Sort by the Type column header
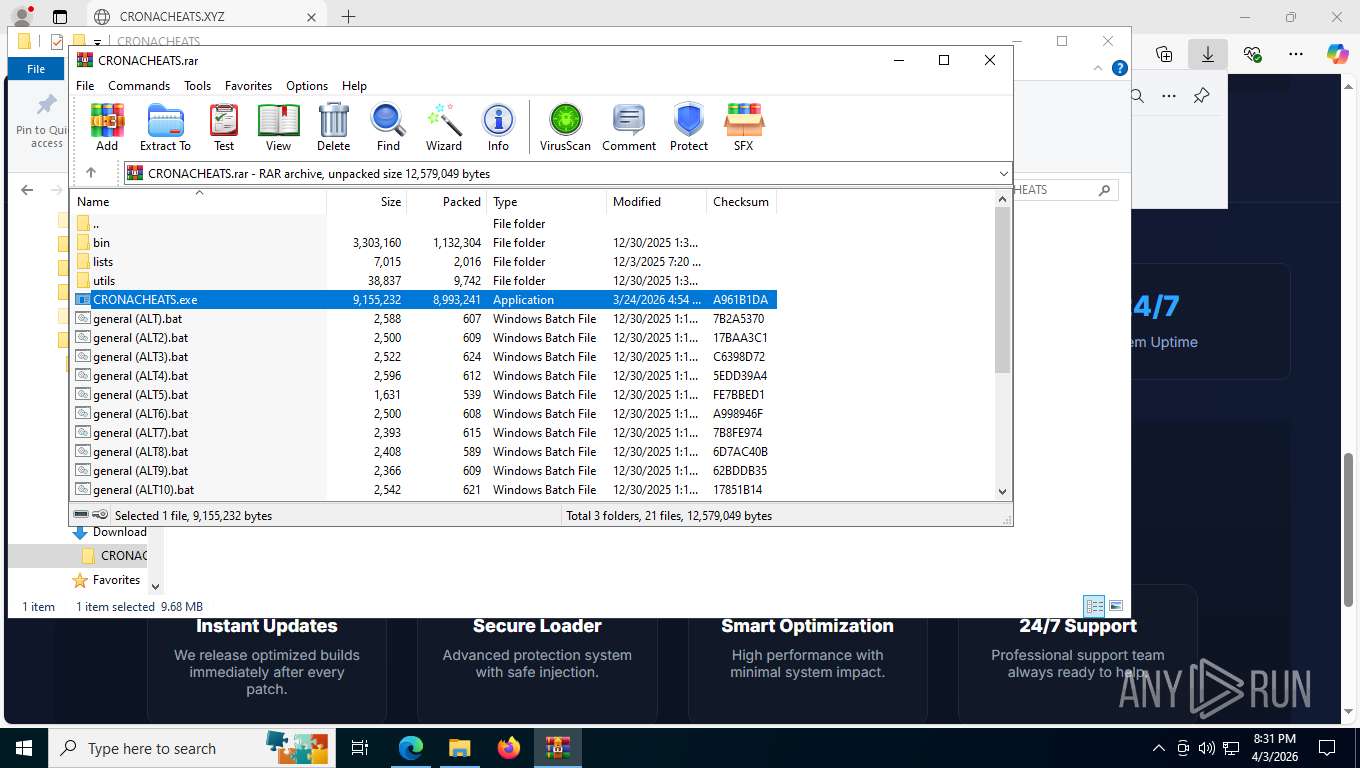1360x768 pixels. pyautogui.click(x=546, y=201)
